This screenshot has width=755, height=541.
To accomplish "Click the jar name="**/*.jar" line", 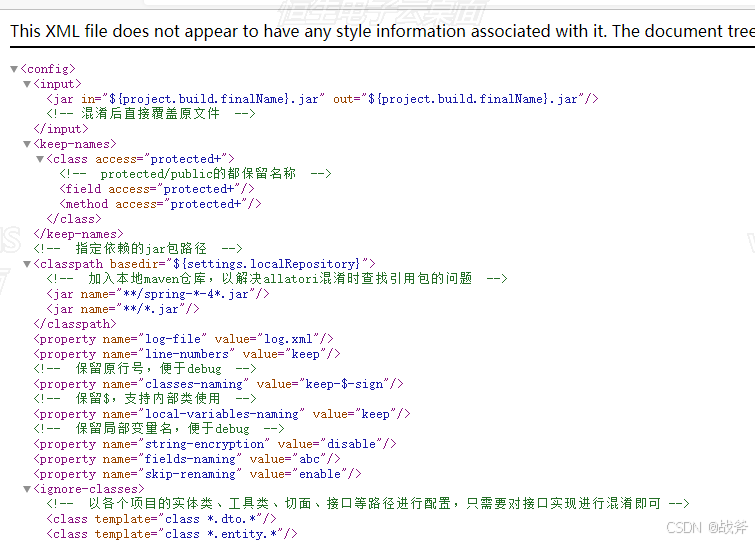I will [123, 309].
